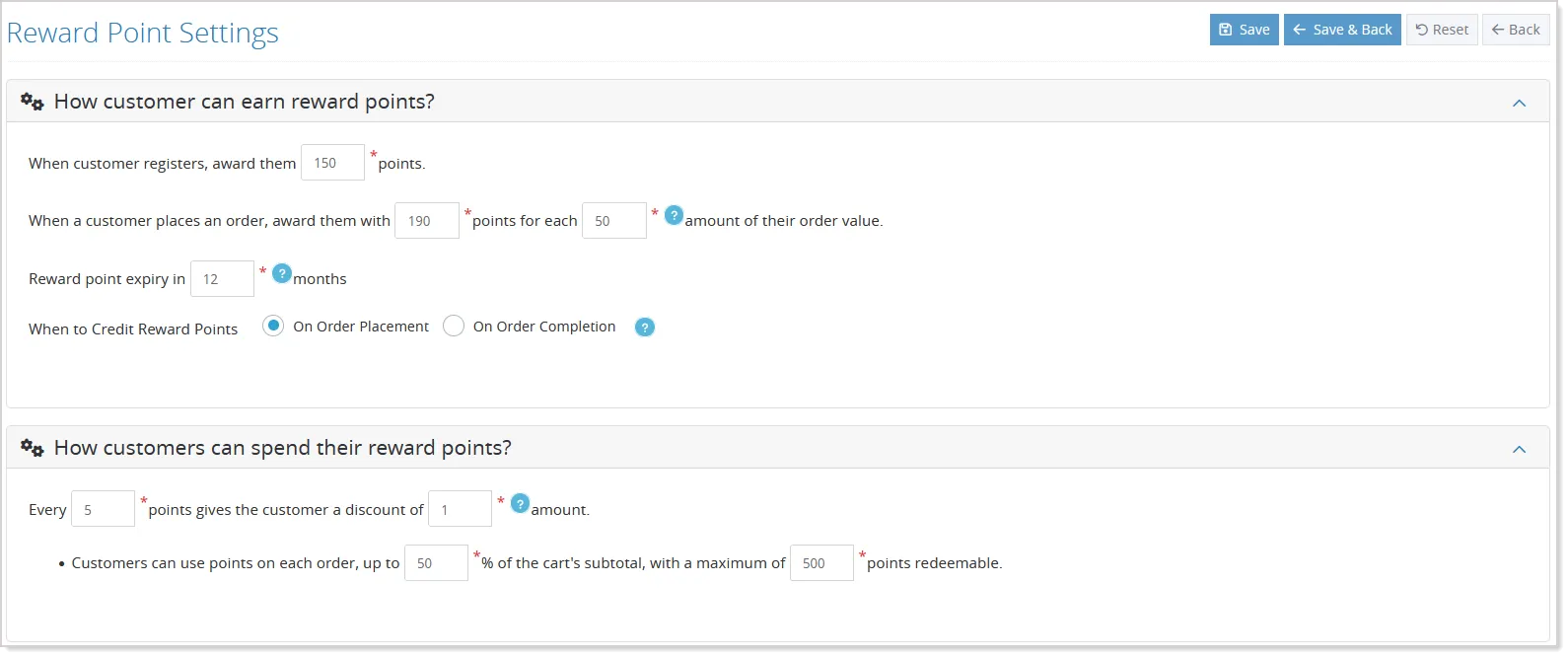Collapse the spend reward points section
The image size is (1568, 657).
click(x=1520, y=449)
